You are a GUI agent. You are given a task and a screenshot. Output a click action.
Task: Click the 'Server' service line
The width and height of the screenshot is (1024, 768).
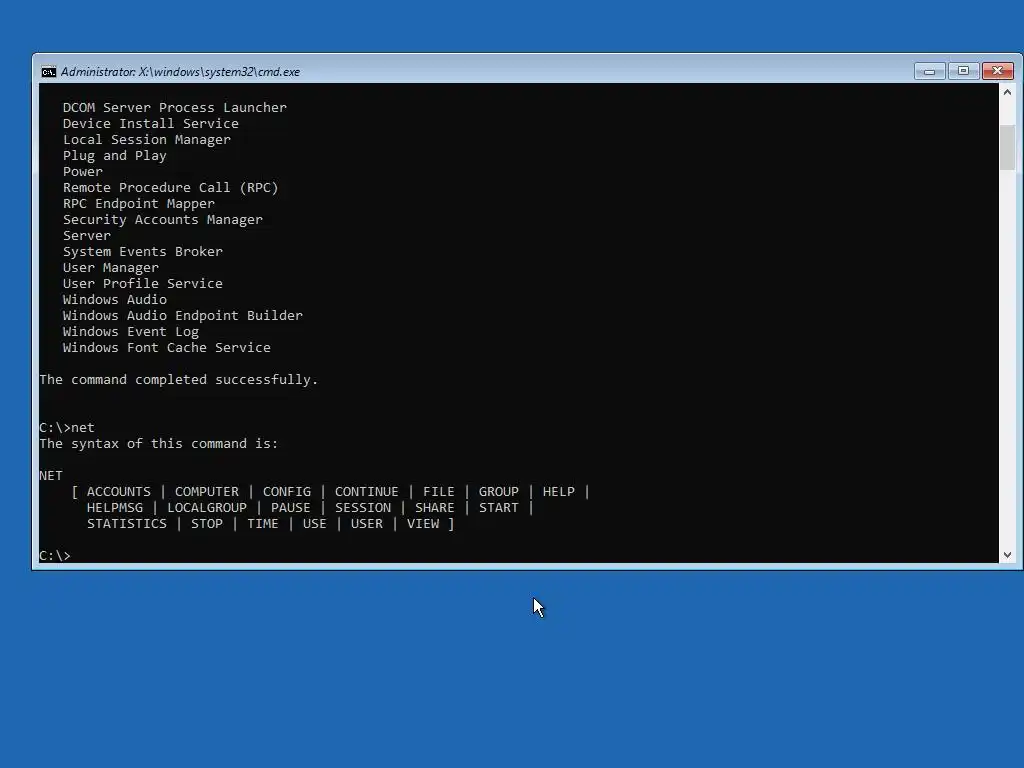tap(86, 236)
